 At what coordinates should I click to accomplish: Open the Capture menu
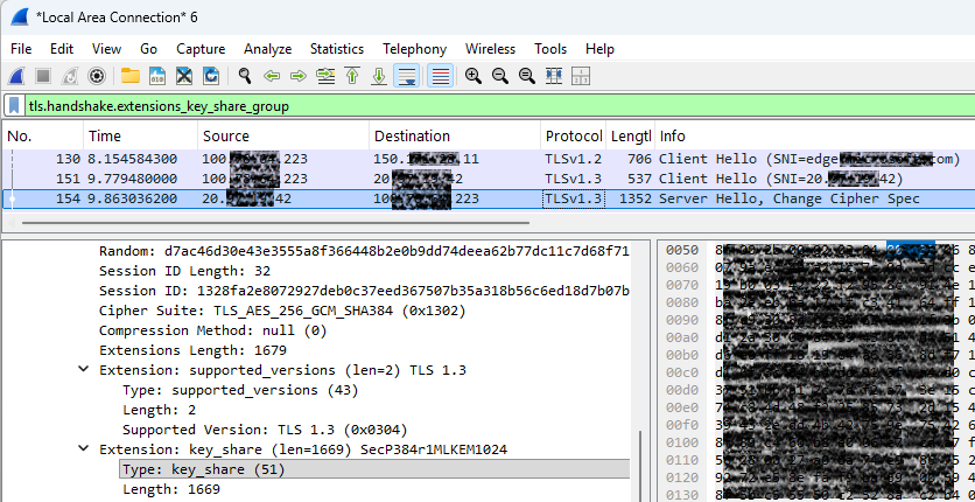[200, 49]
